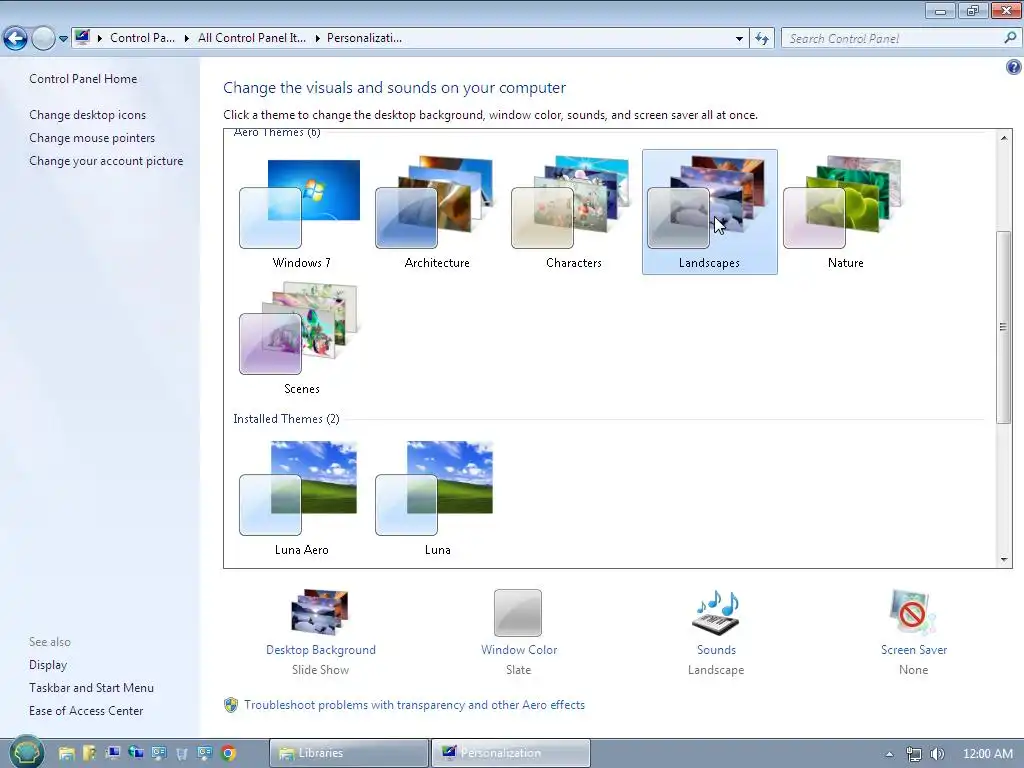Click the Back navigation button

pyautogui.click(x=16, y=39)
